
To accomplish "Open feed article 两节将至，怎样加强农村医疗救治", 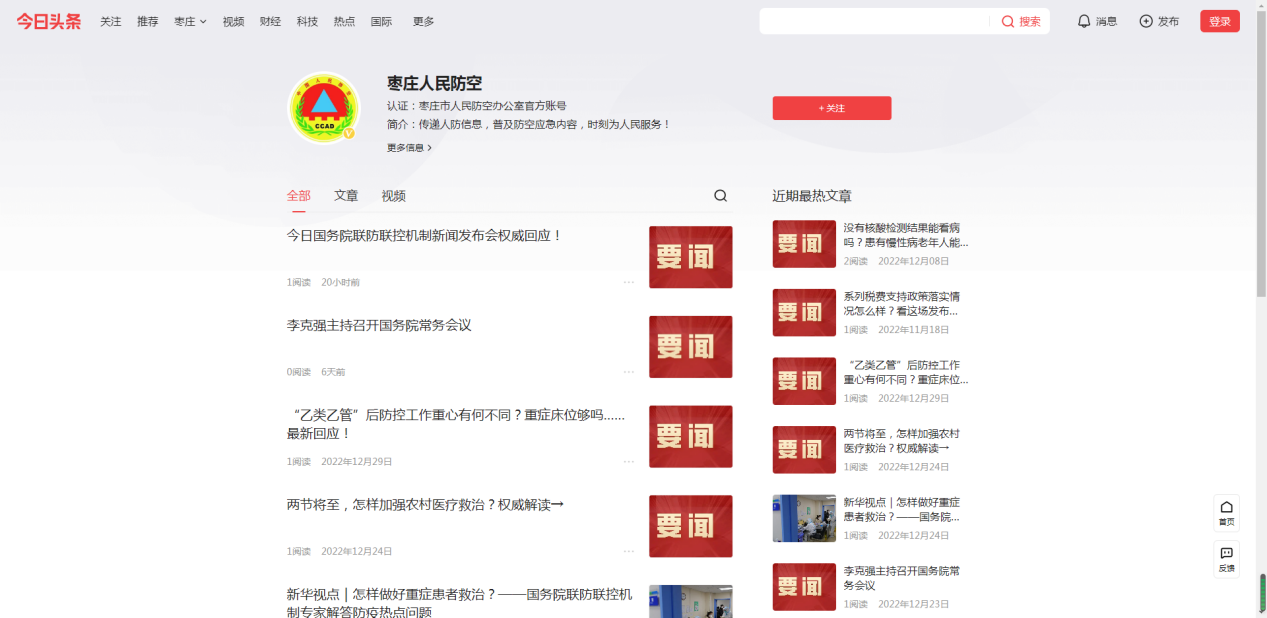I will [425, 504].
